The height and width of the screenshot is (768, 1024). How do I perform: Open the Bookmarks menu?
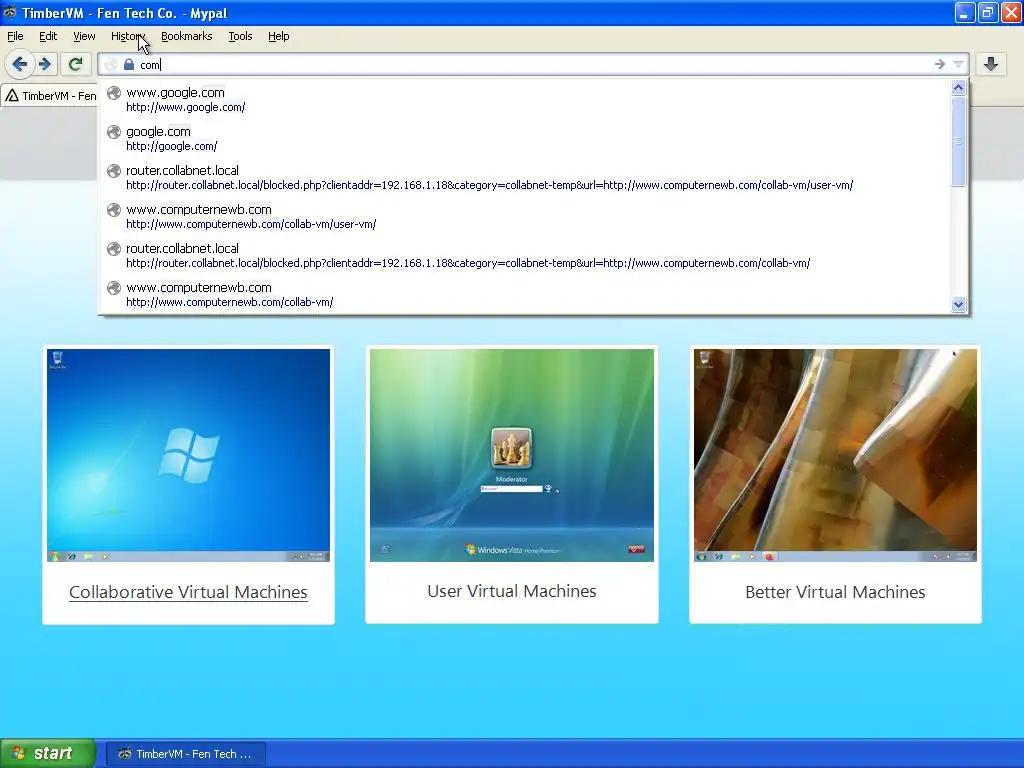(x=187, y=36)
